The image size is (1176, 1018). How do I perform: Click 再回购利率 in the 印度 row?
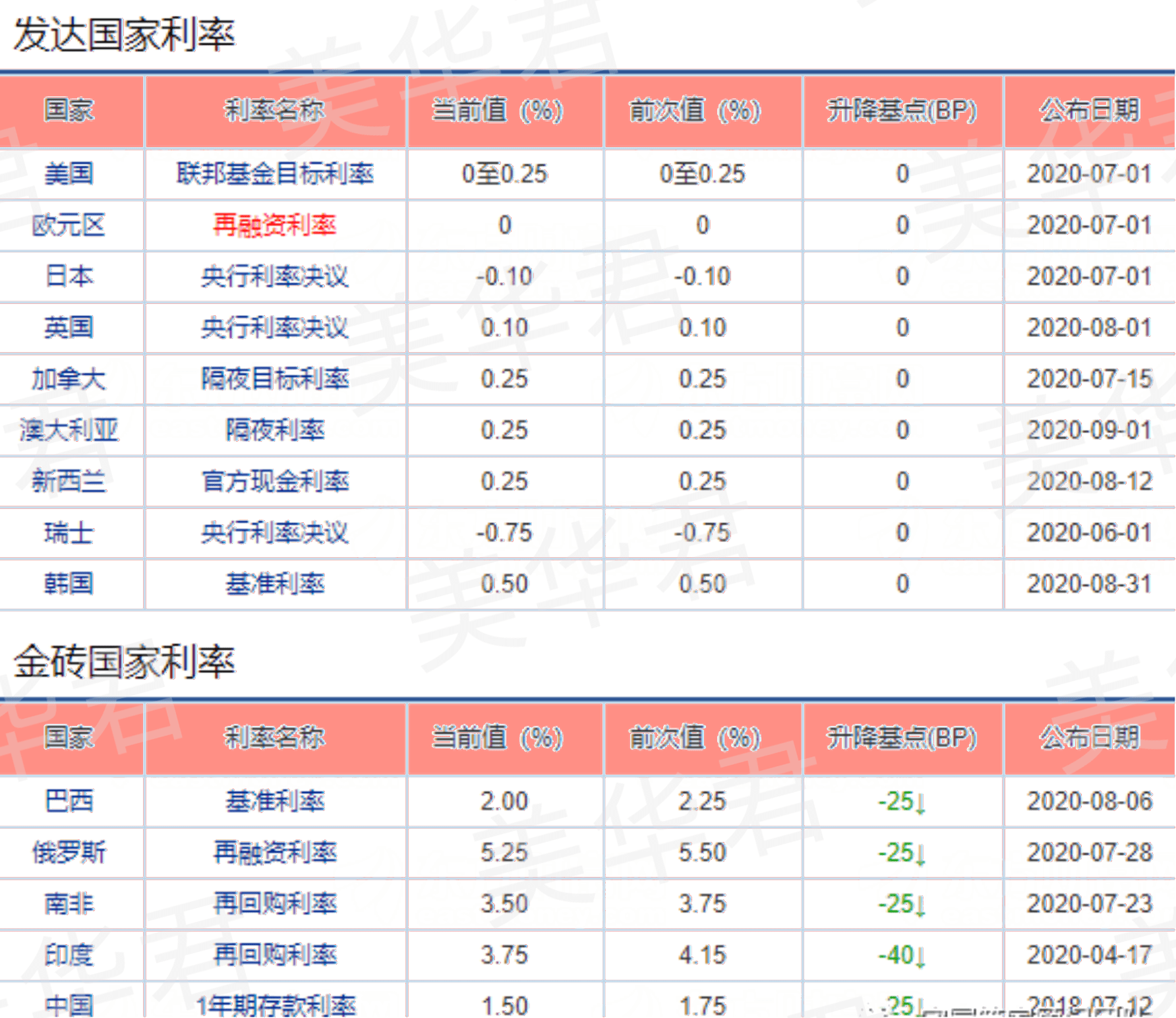point(275,955)
